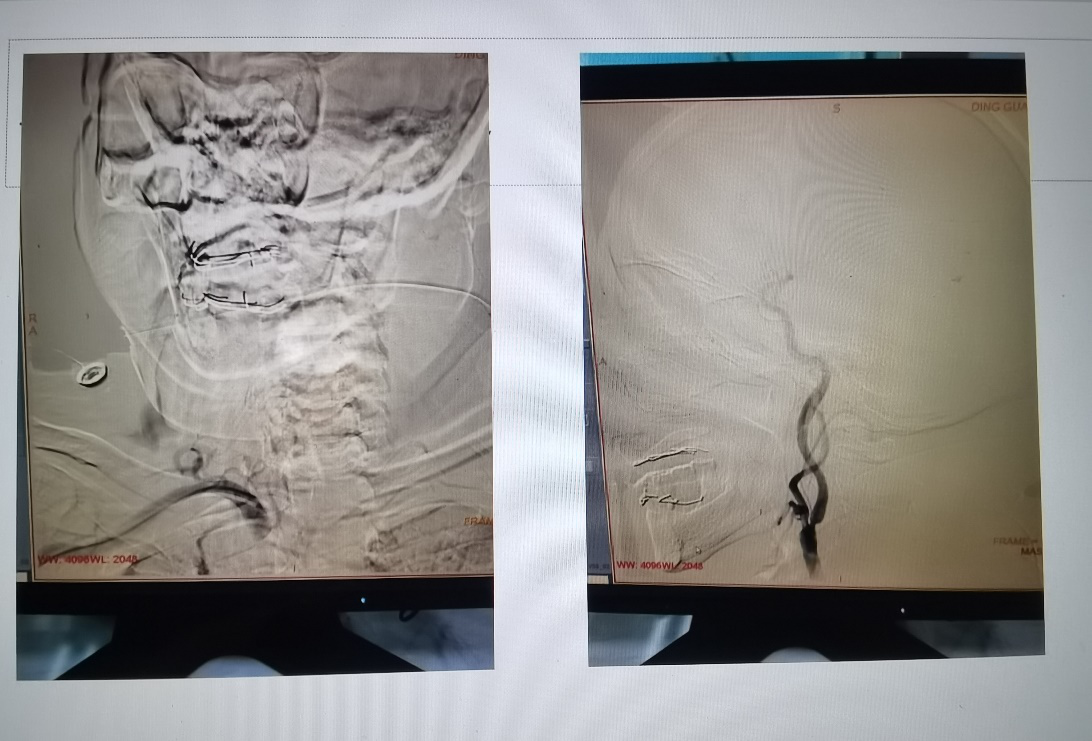The width and height of the screenshot is (1092, 741).
Task: Click the WW 4096 WL 2048 label on right image
Action: (660, 565)
